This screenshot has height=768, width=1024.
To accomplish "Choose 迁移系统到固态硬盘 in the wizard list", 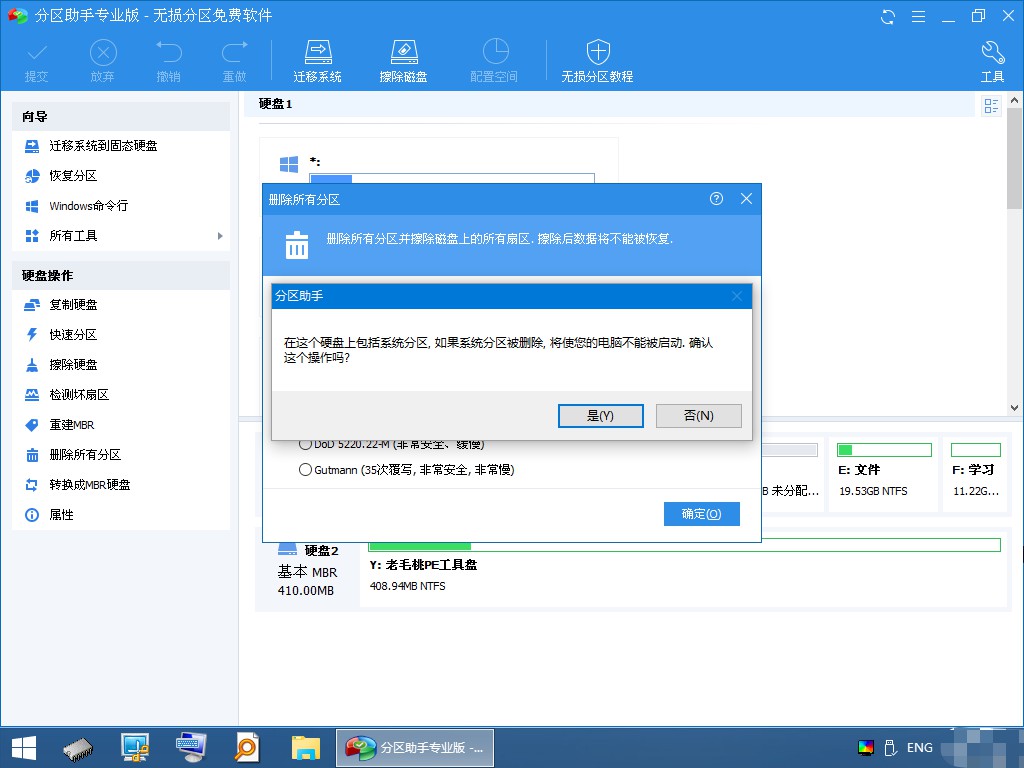I will pos(103,146).
